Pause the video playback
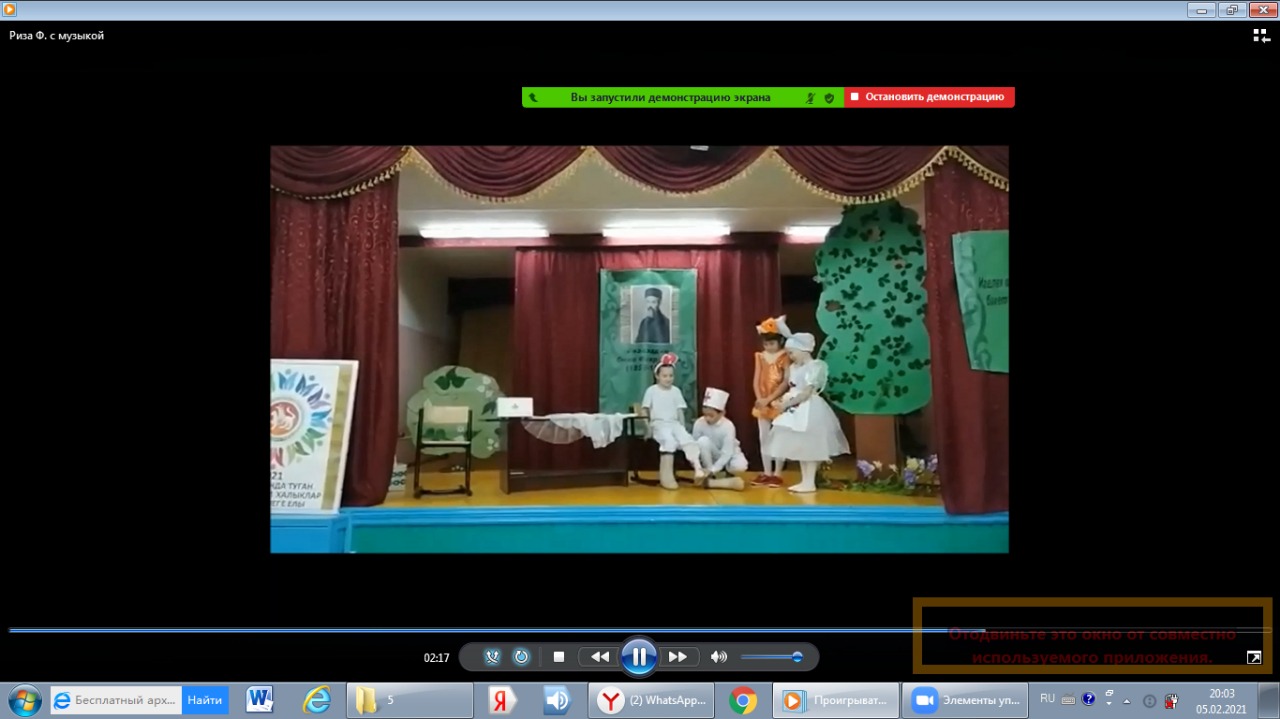1280x719 pixels. pos(638,657)
